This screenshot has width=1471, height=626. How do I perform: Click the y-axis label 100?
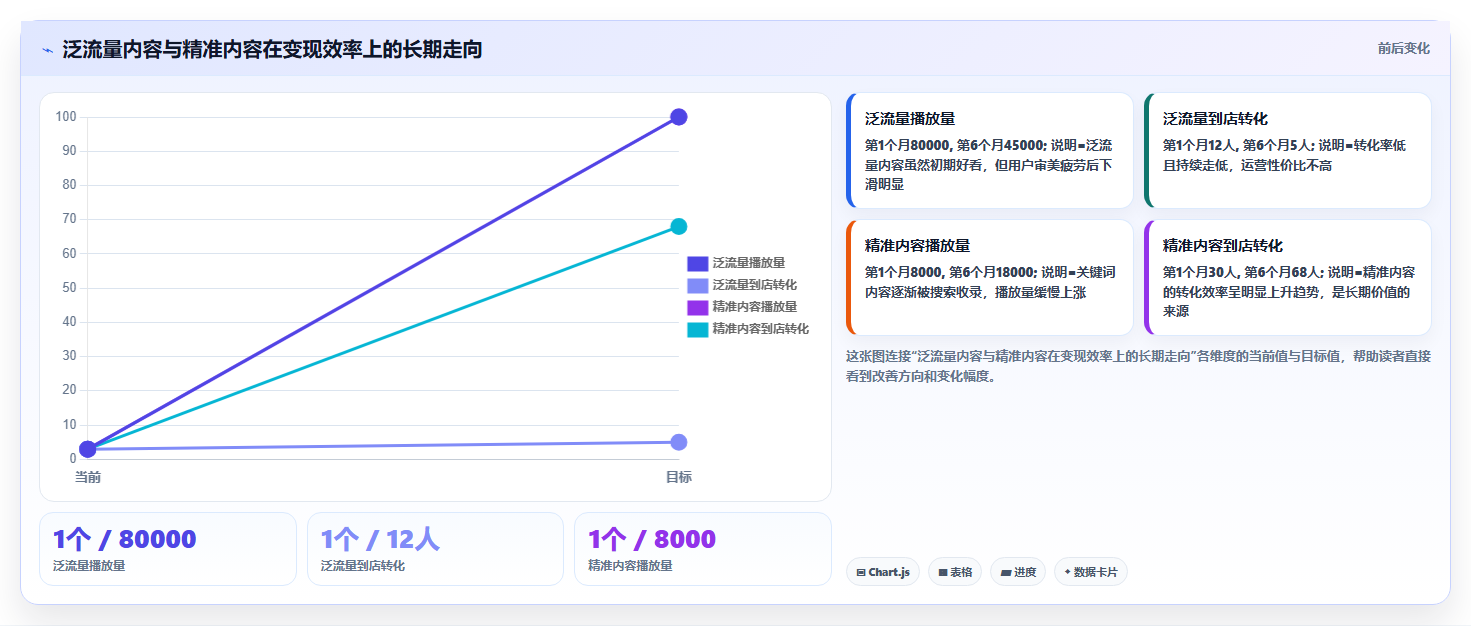66,117
